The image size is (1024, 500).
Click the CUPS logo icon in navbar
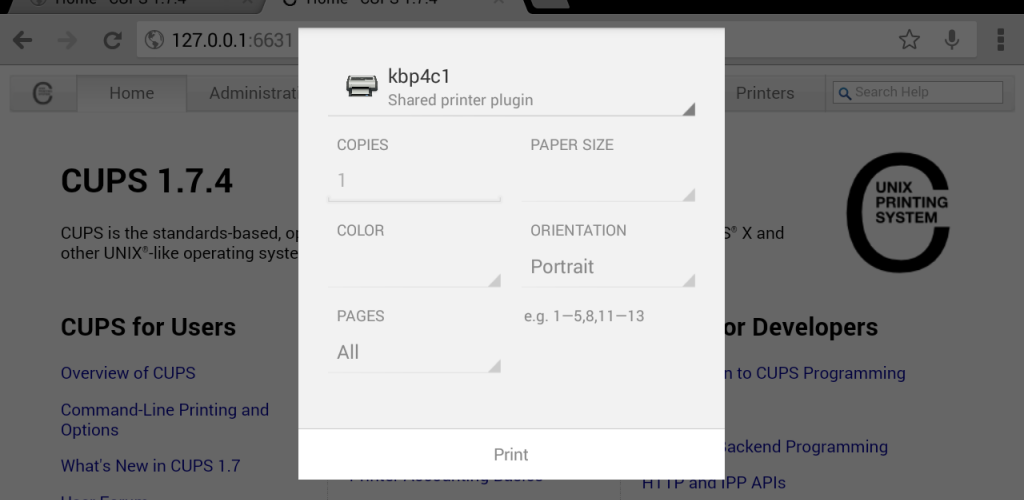coord(43,93)
